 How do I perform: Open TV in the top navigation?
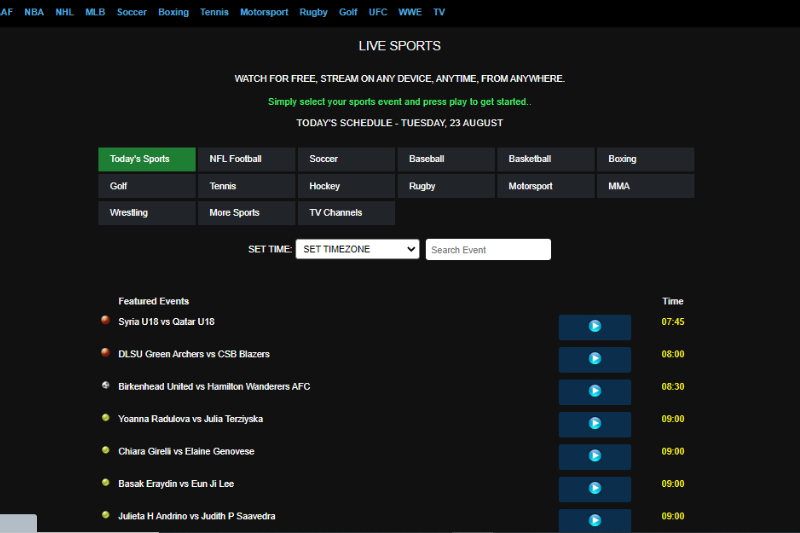439,12
